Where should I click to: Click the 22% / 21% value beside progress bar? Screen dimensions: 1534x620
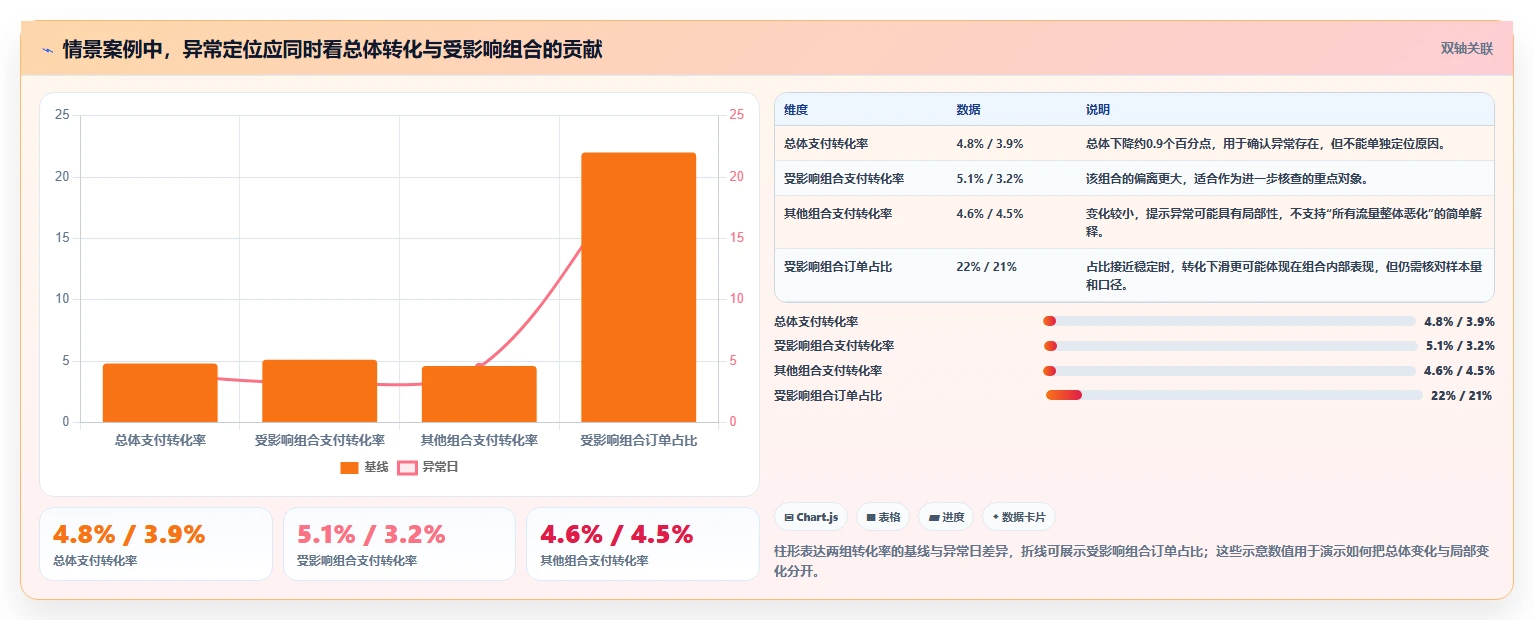pyautogui.click(x=1461, y=396)
